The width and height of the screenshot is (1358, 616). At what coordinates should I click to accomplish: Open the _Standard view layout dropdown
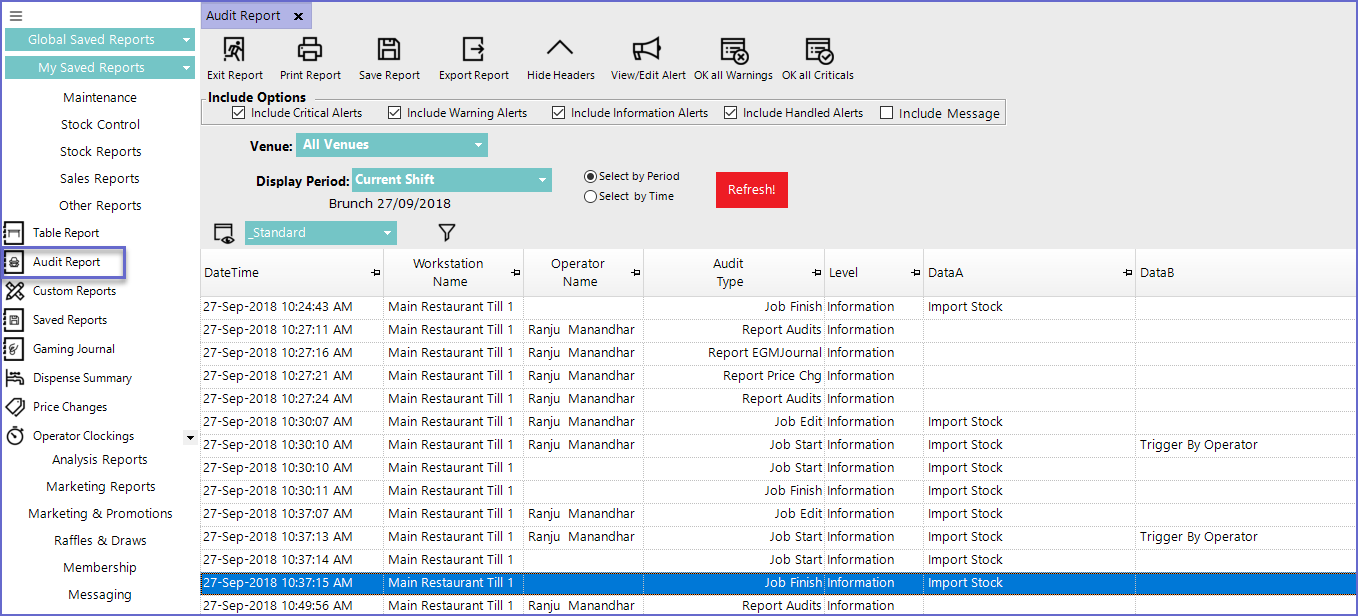(320, 233)
